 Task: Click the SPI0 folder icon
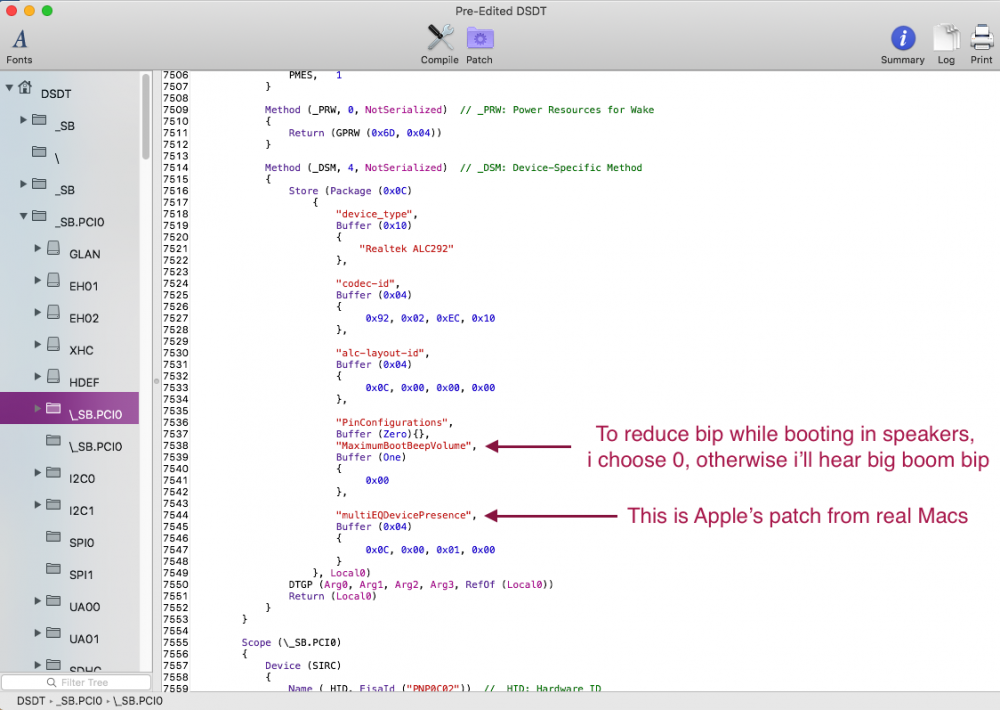54,536
